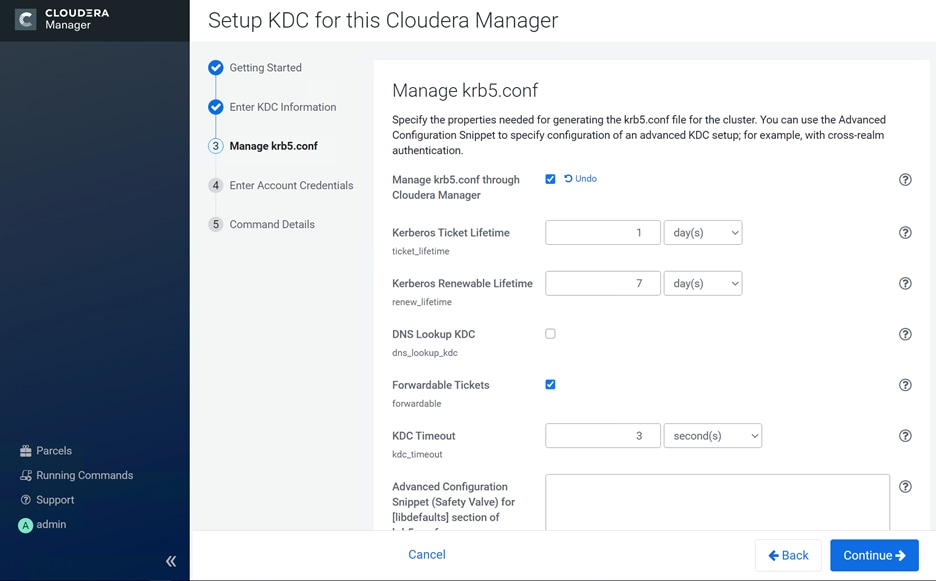Open help for Kerberos Ticket Lifetime
936x581 pixels.
click(905, 232)
